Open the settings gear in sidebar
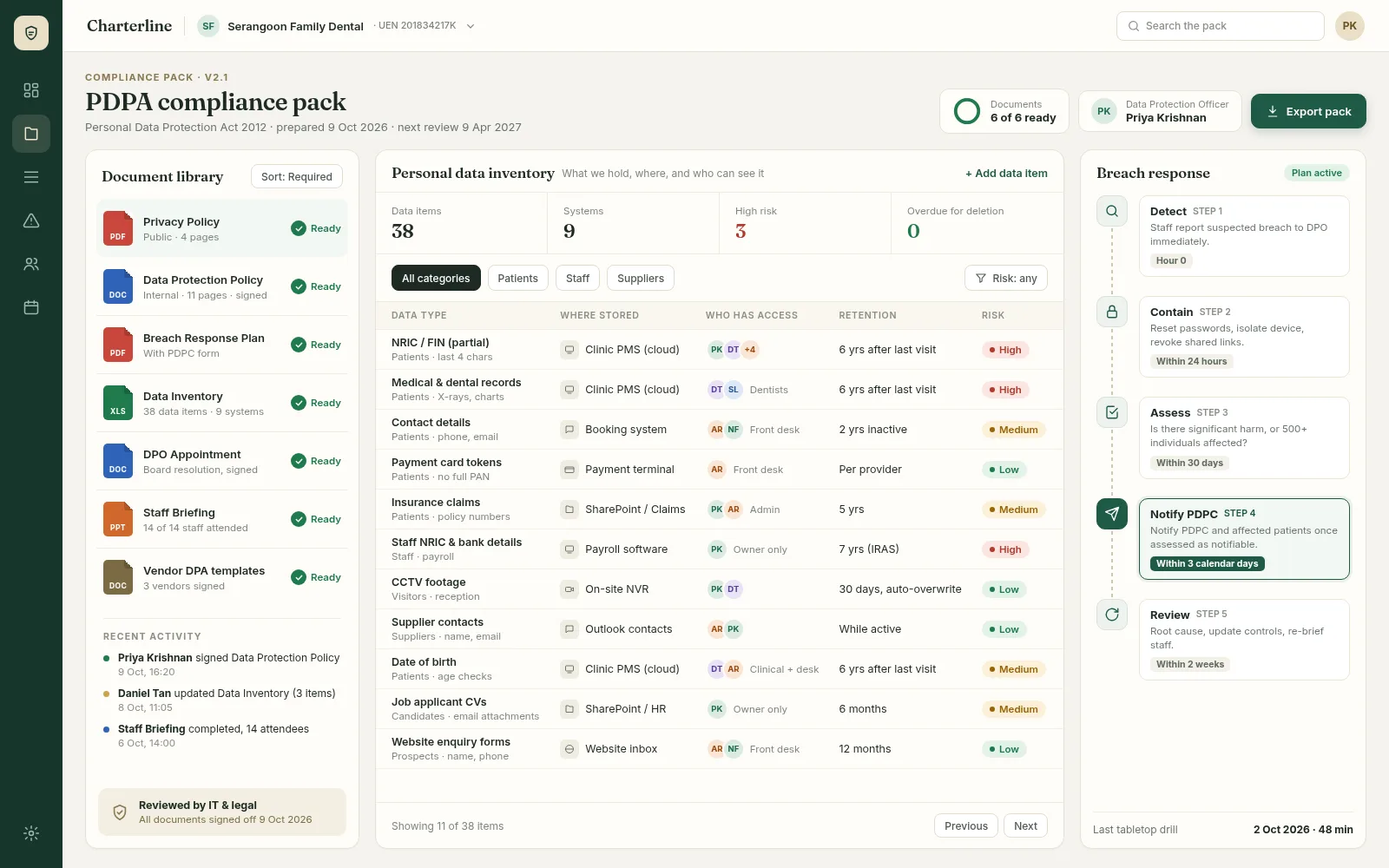This screenshot has height=868, width=1389. 31,833
